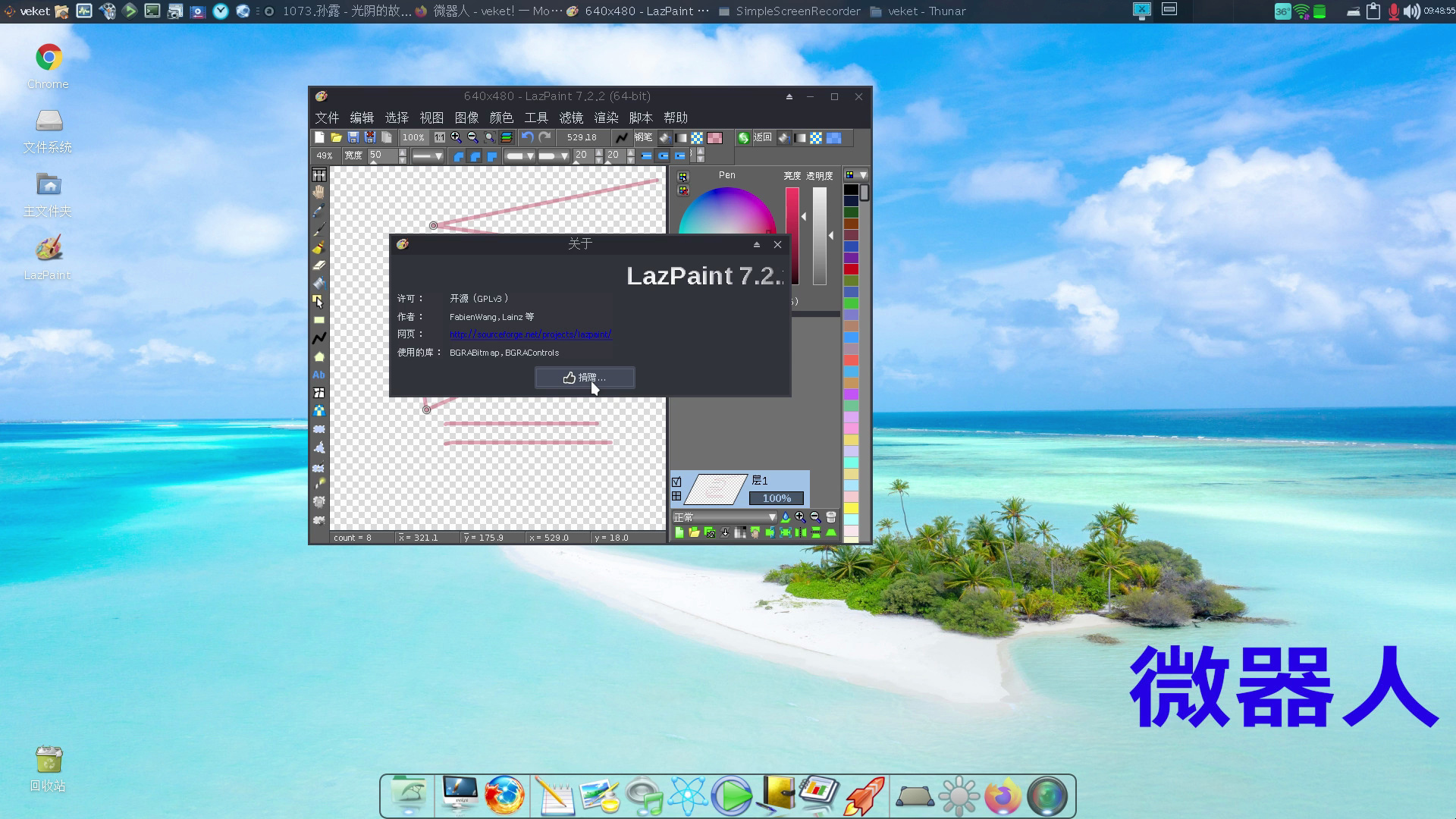Open the 图像 menu
This screenshot has height=819, width=1456.
click(x=467, y=118)
